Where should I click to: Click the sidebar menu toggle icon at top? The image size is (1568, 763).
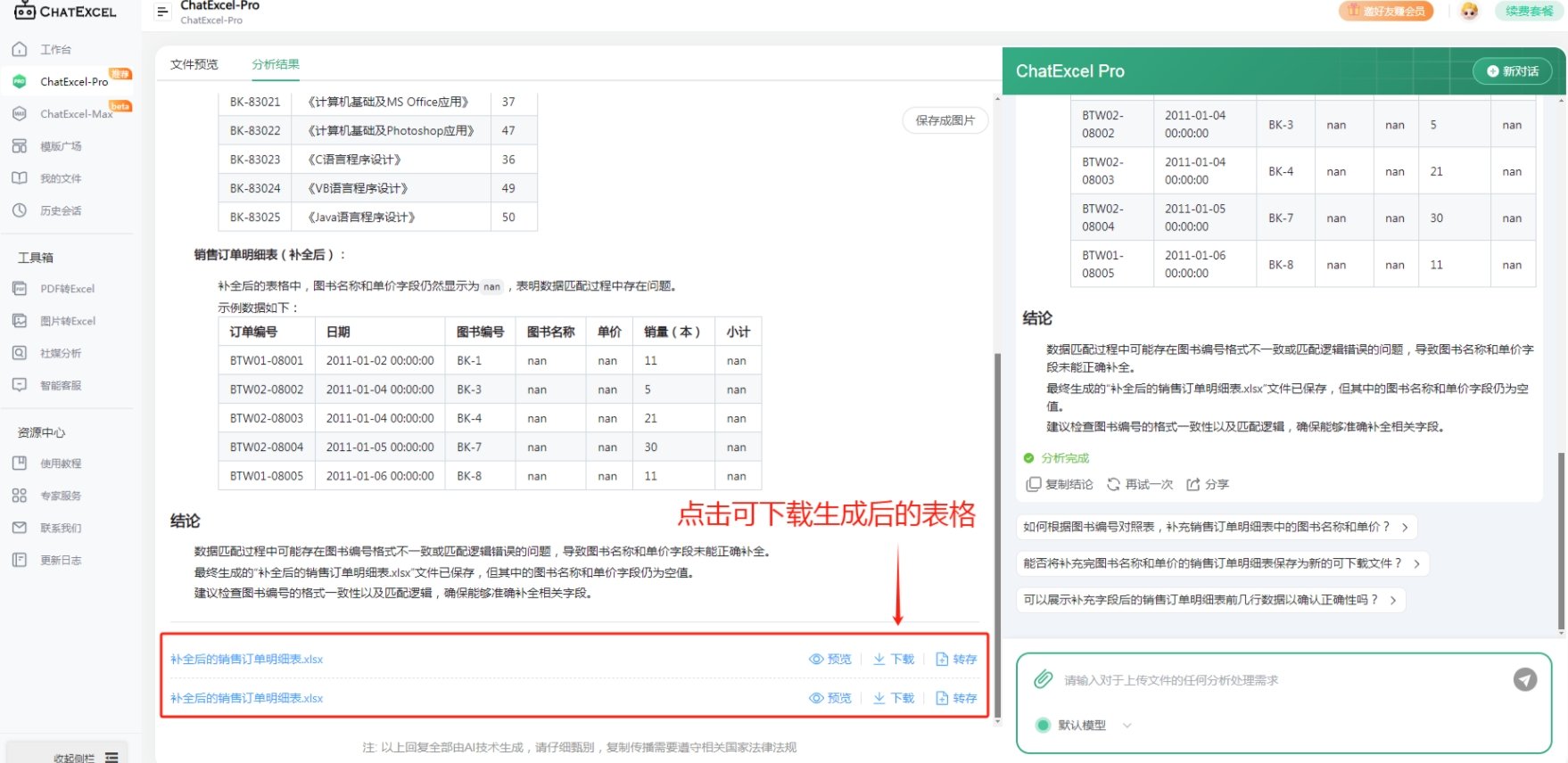click(162, 12)
